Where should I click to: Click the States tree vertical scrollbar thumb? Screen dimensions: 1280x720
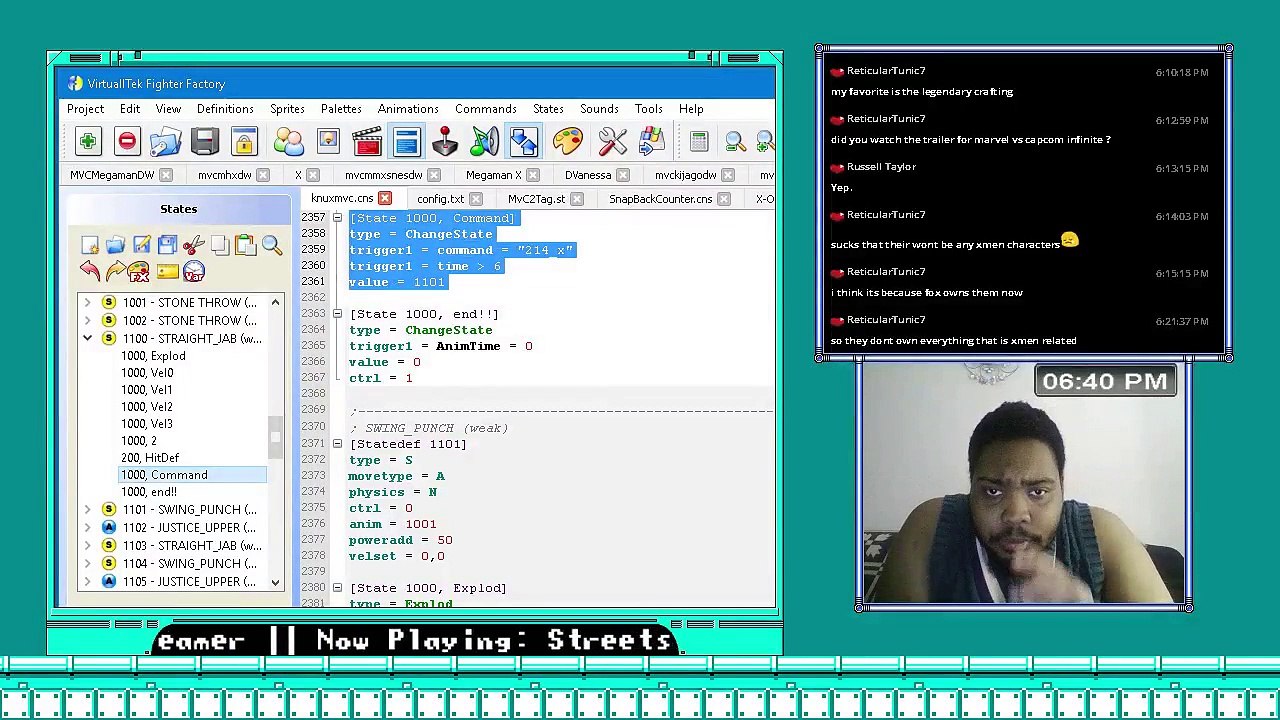tap(275, 431)
